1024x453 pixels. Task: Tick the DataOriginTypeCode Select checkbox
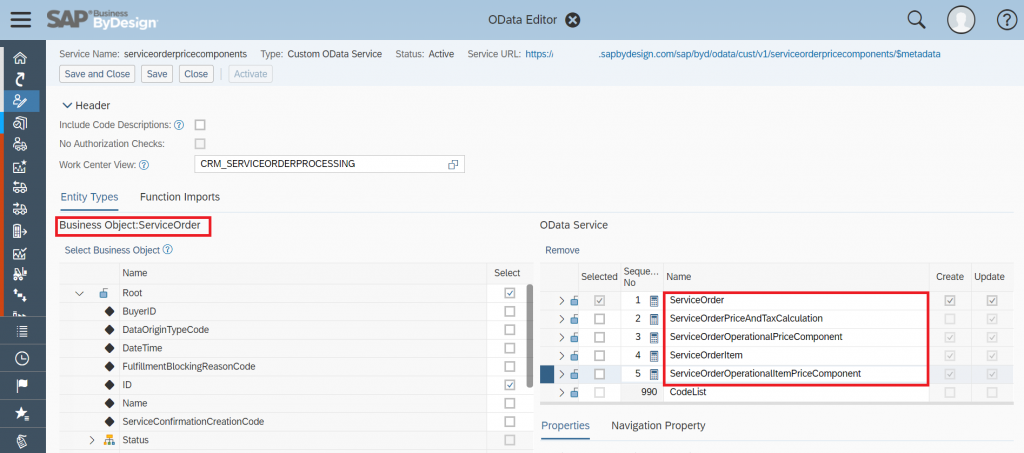[509, 330]
